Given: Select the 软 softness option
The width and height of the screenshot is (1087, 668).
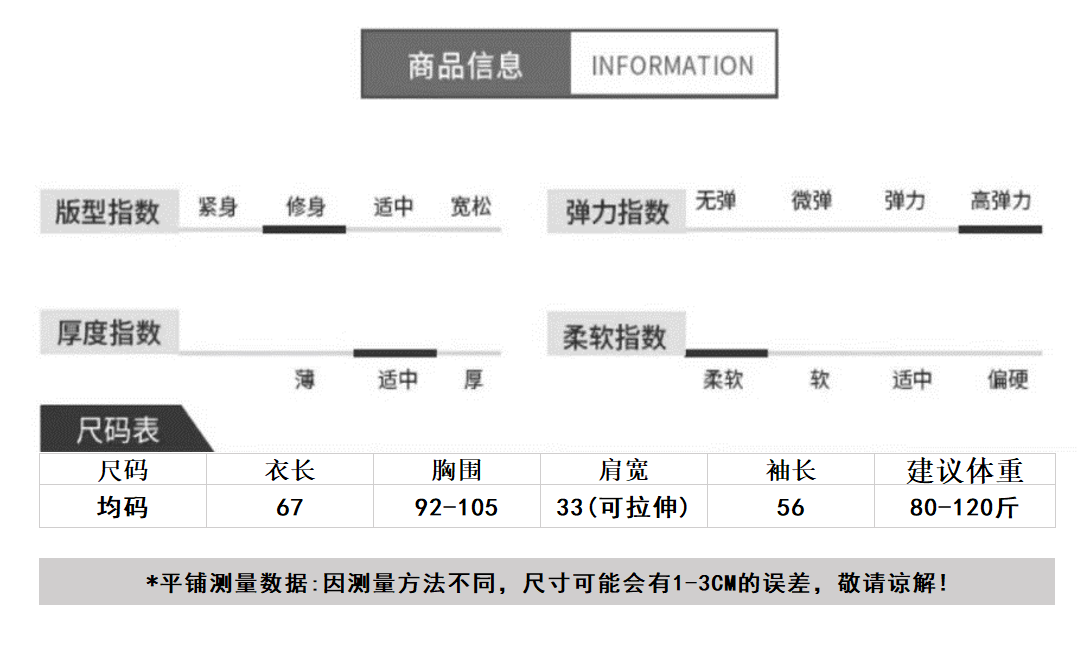Looking at the screenshot, I should (819, 379).
